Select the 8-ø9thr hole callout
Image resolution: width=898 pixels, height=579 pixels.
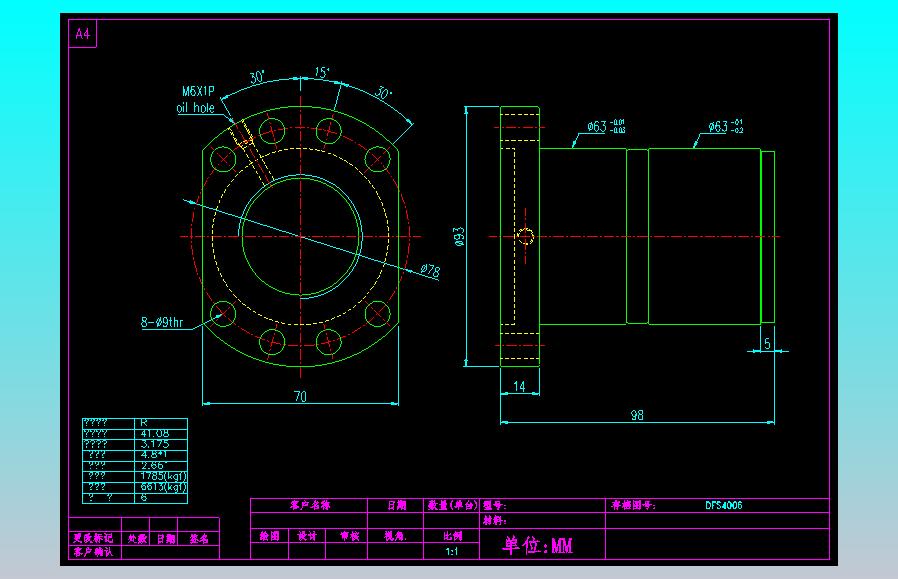(x=162, y=322)
